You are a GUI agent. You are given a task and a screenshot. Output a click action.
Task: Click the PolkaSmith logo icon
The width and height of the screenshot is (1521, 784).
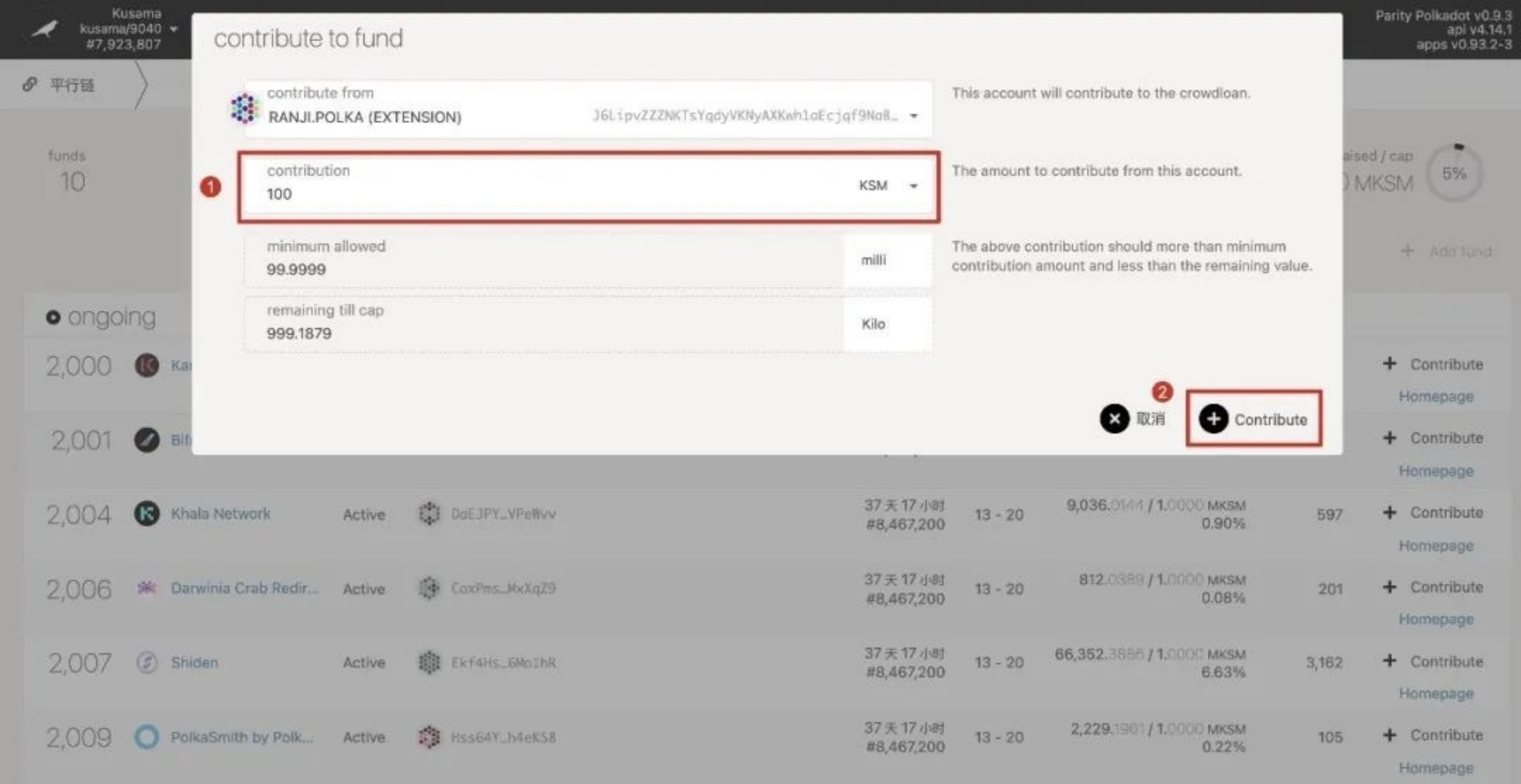[147, 736]
